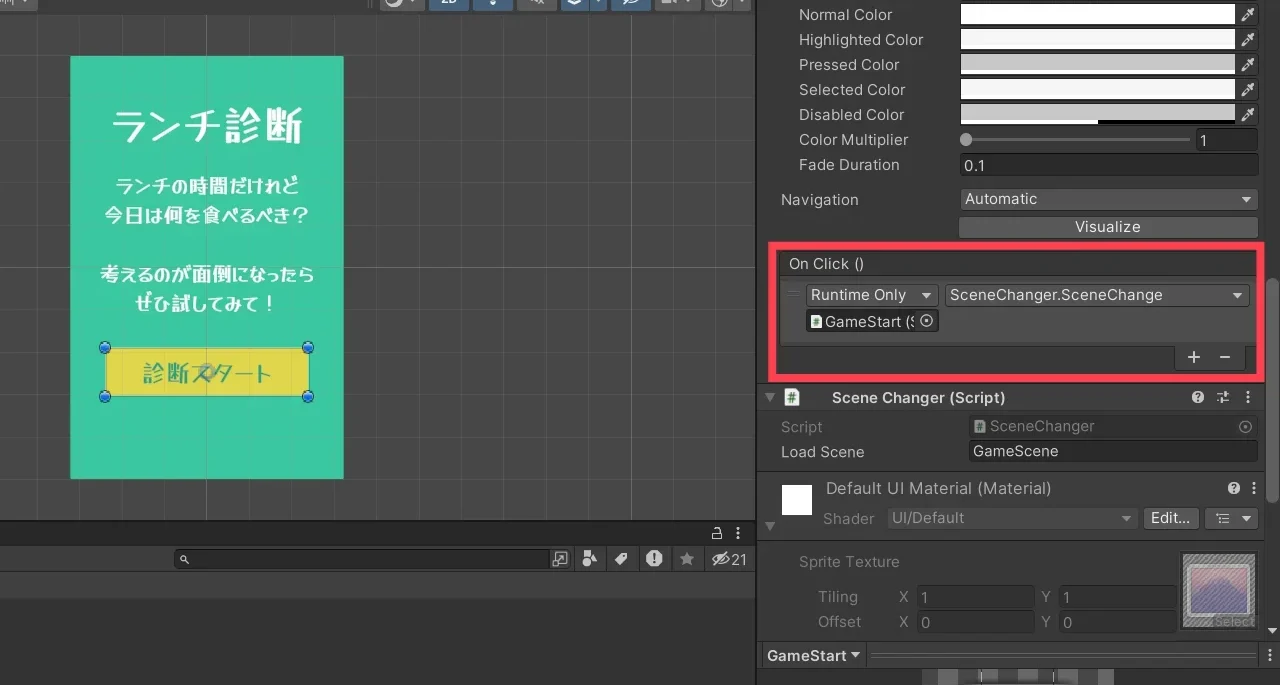Click the reorder handle of On Click entry
Viewport: 1280px width, 685px height.
(793, 295)
